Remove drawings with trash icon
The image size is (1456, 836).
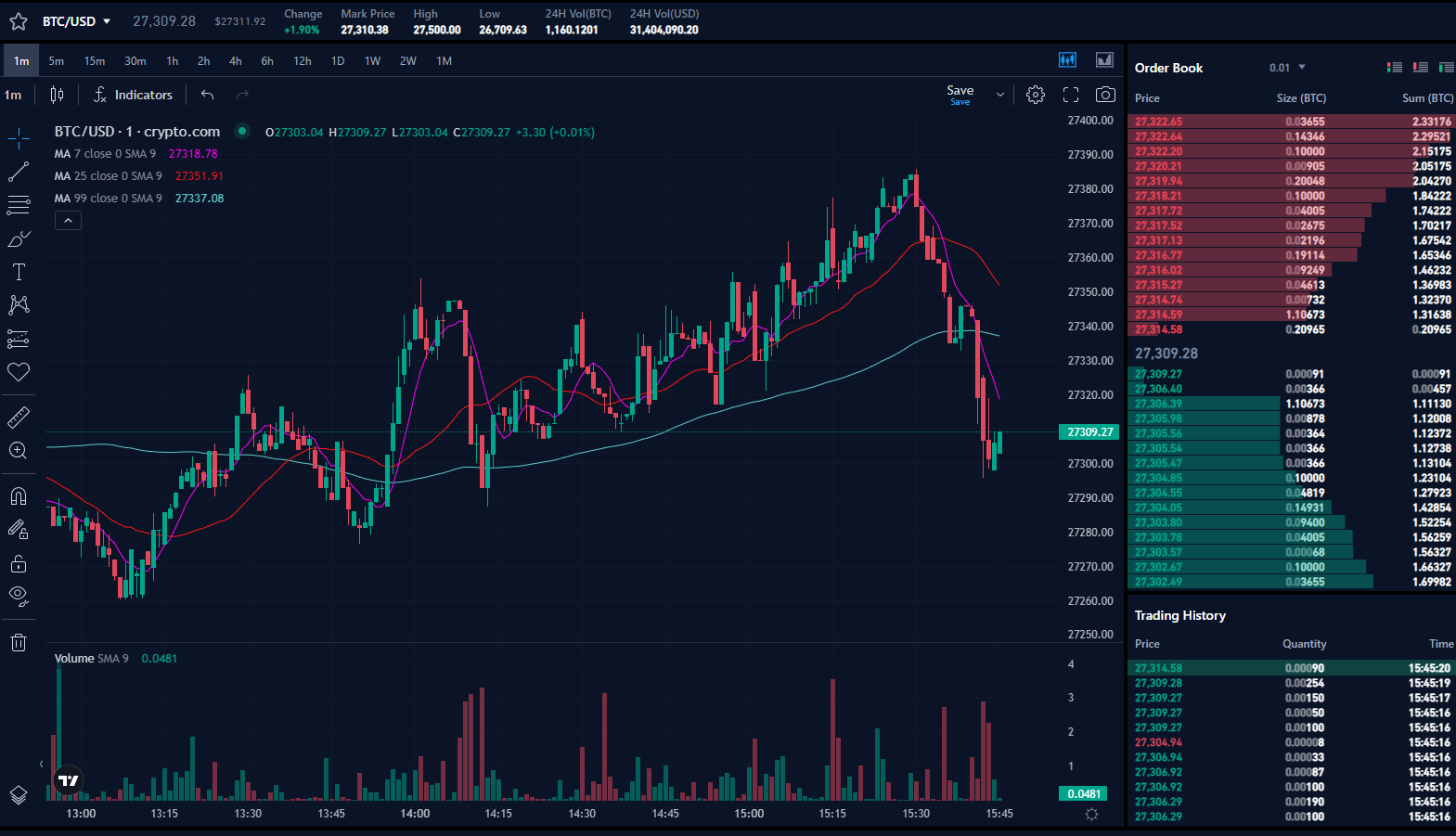pos(19,642)
